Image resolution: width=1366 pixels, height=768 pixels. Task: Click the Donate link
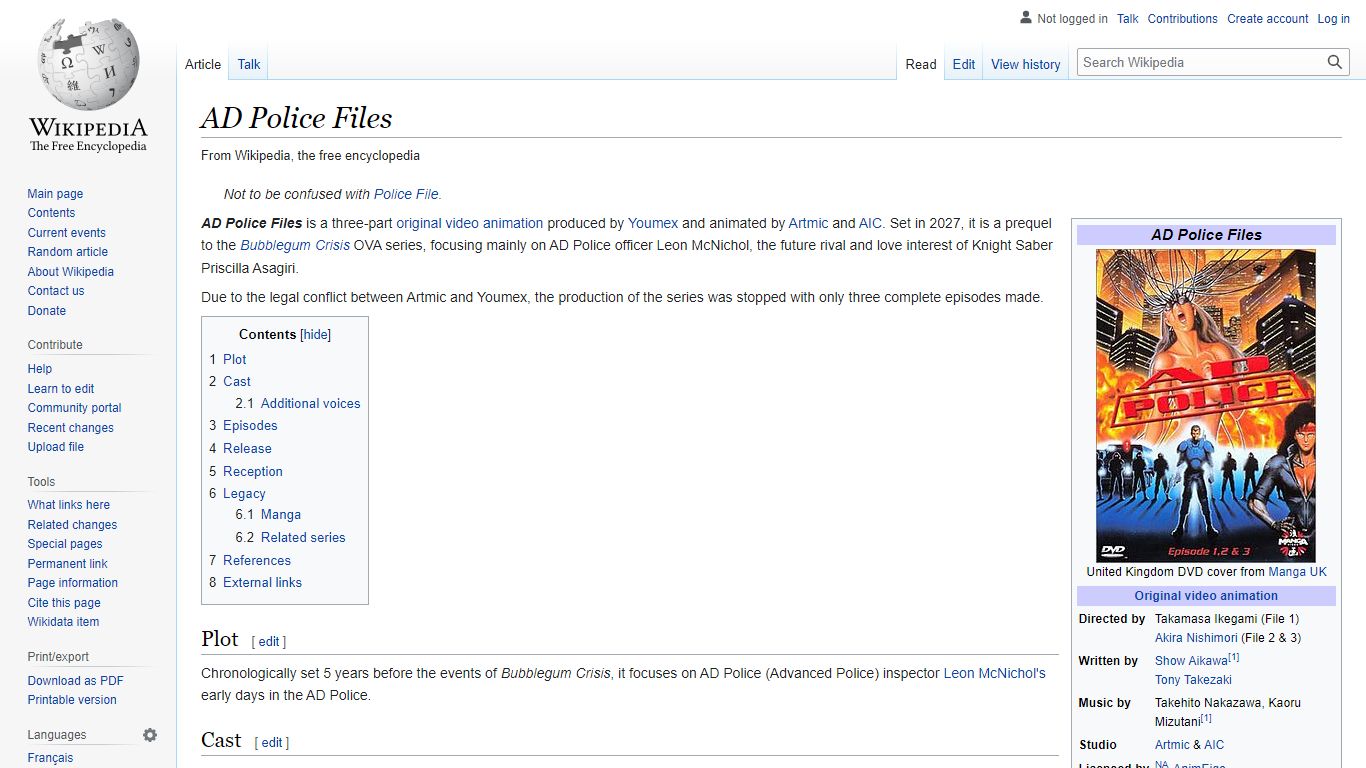(x=46, y=311)
